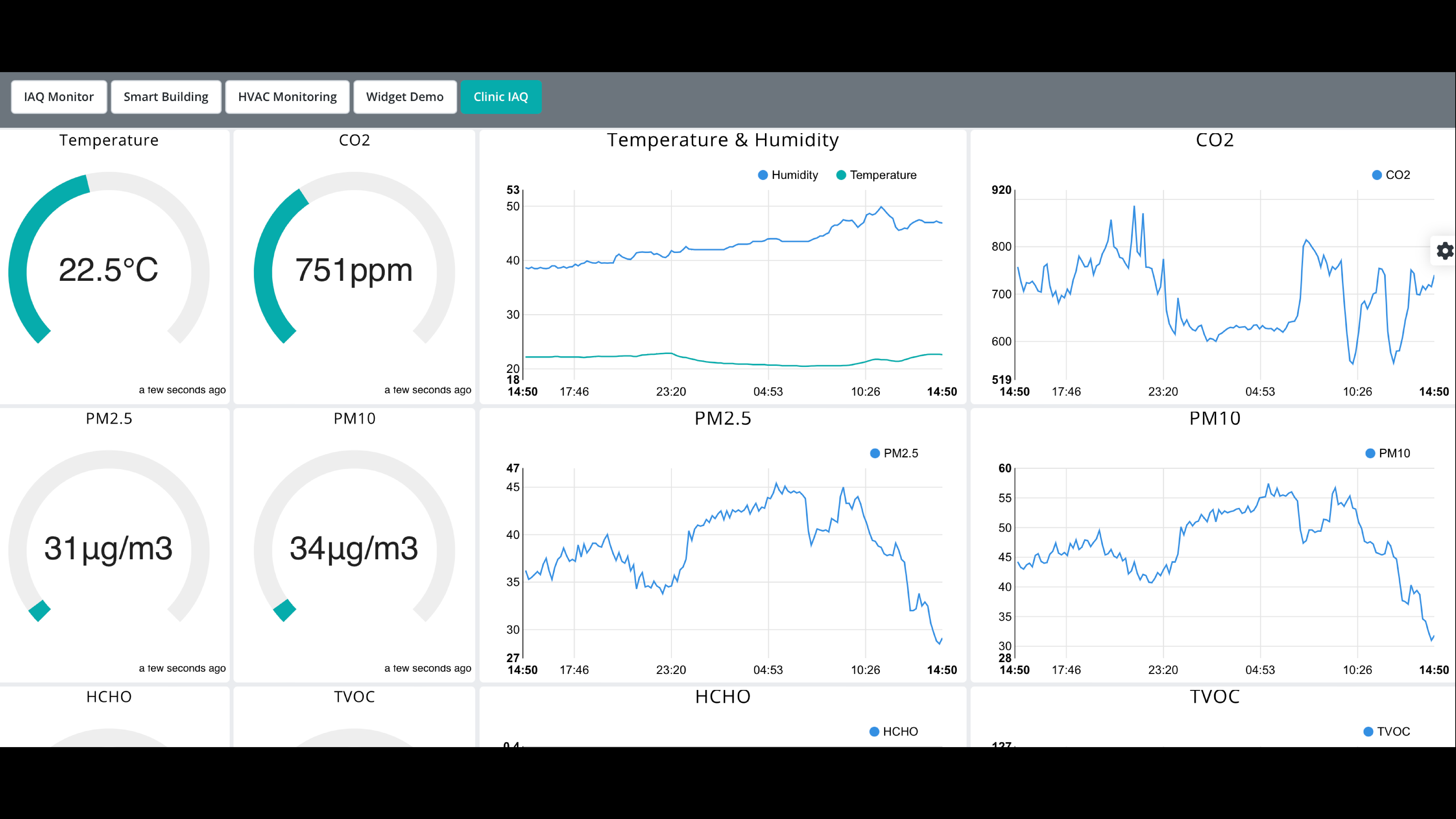Toggle PM2.5 legend marker

(875, 453)
